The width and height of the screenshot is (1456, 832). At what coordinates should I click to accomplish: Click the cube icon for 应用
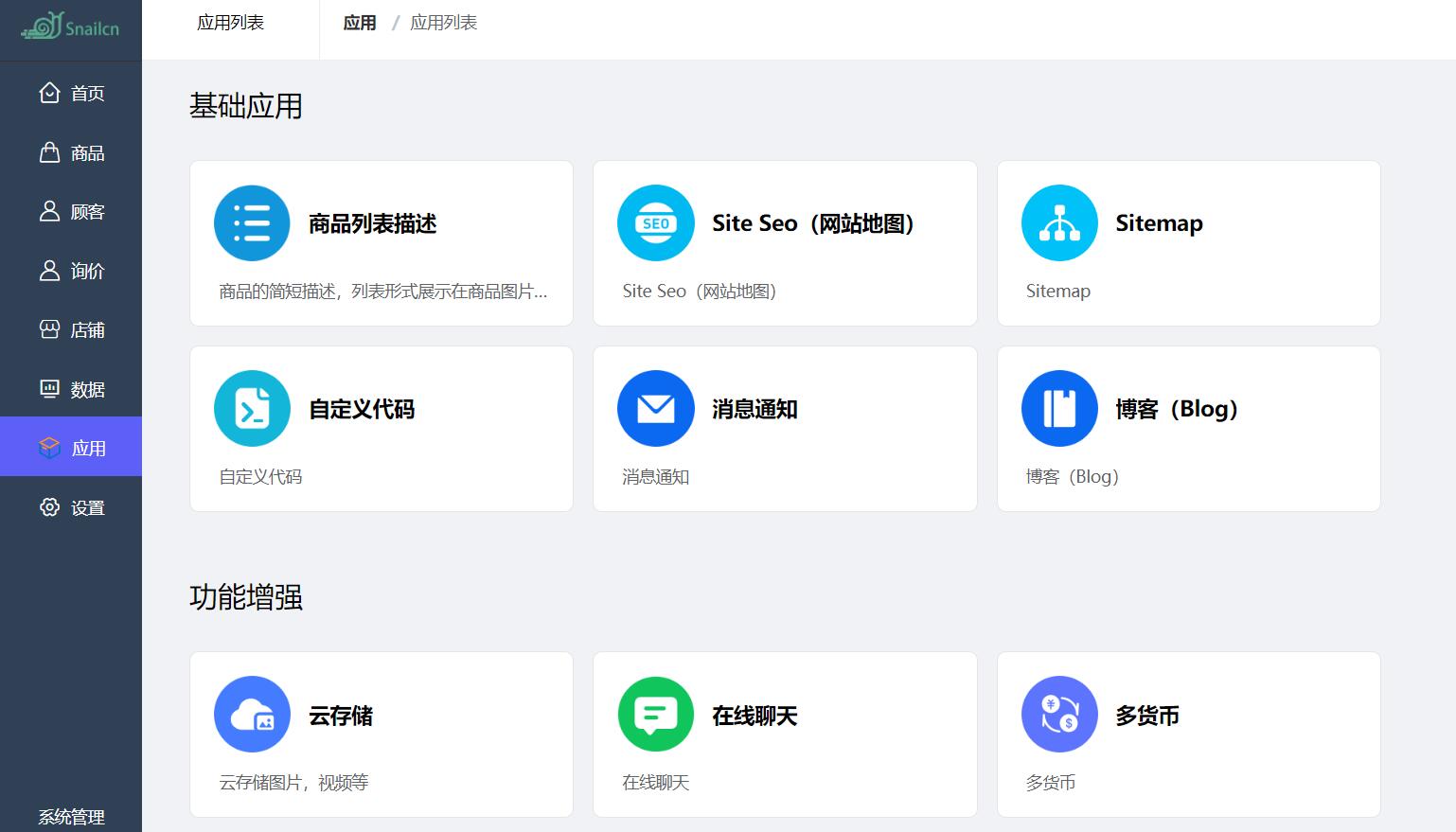tap(49, 448)
